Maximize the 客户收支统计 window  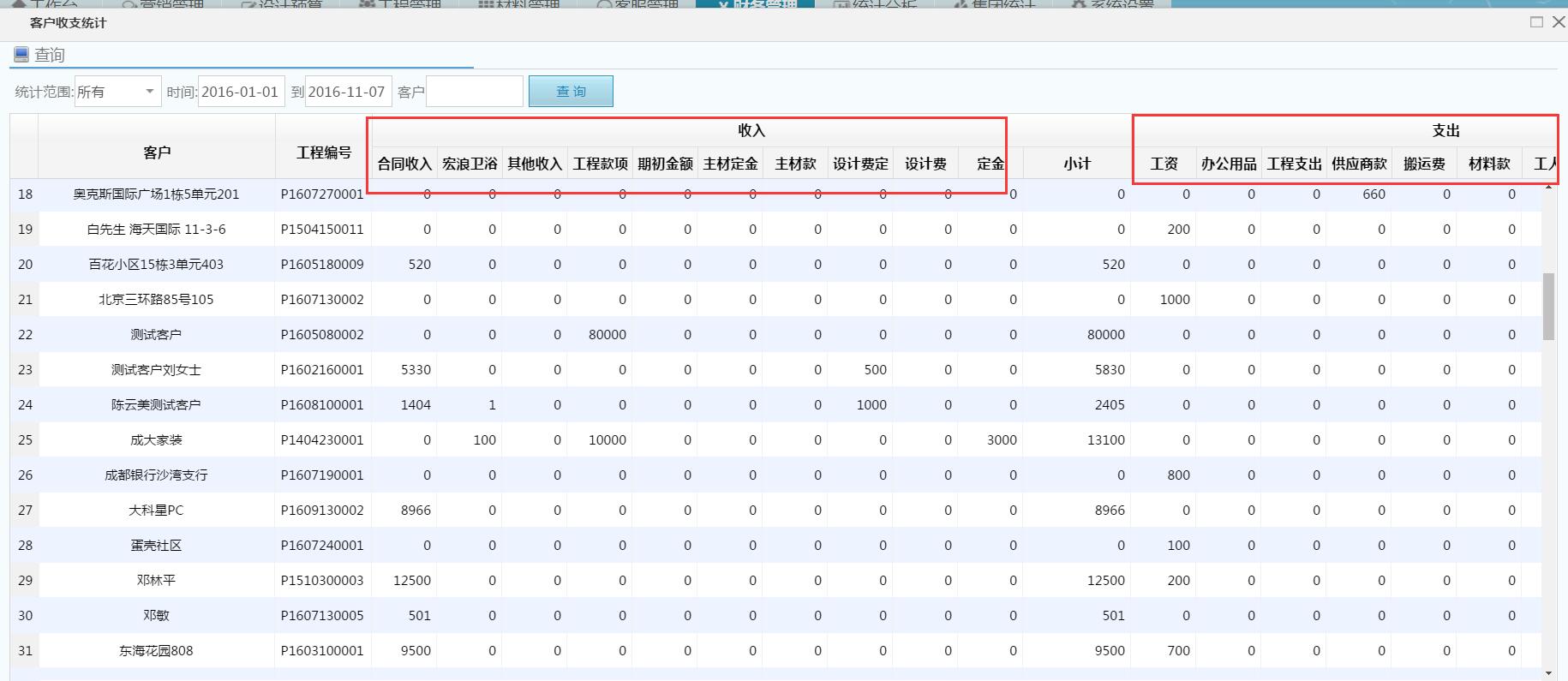tap(1536, 22)
